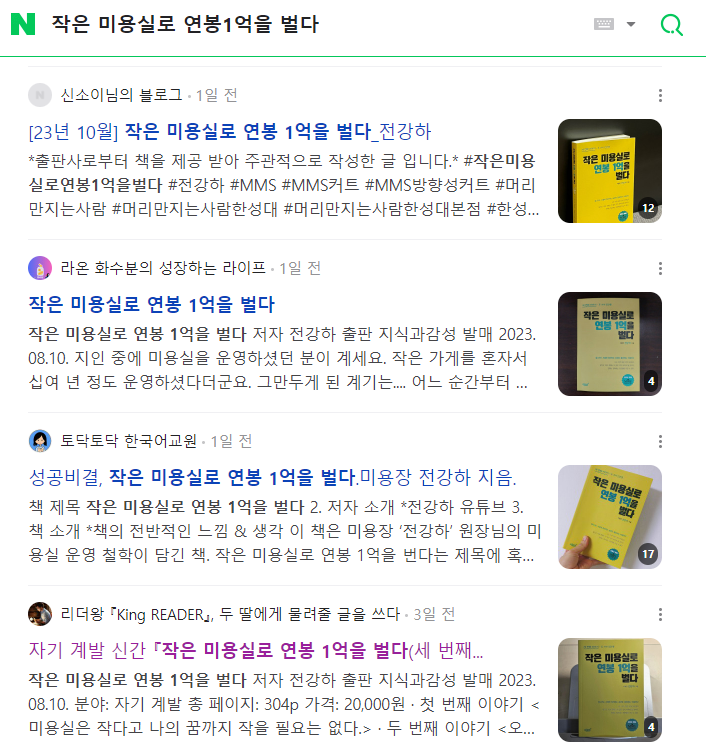Open more options for 신소이님의 블로그 post
This screenshot has height=756, width=706.
click(660, 95)
